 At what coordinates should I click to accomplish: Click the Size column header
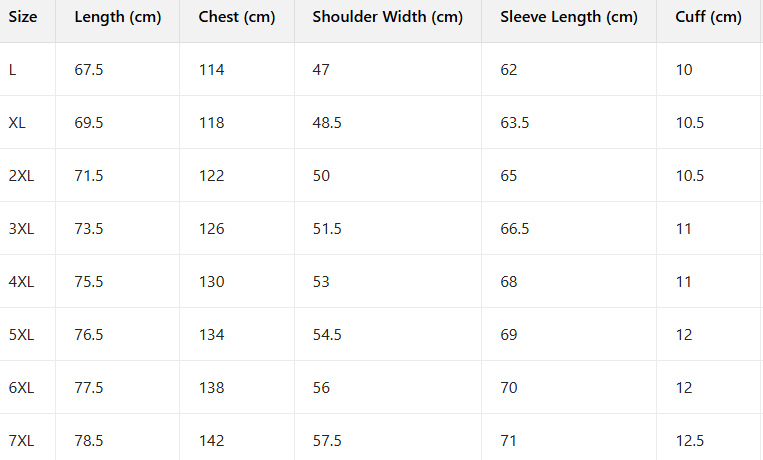click(x=23, y=17)
